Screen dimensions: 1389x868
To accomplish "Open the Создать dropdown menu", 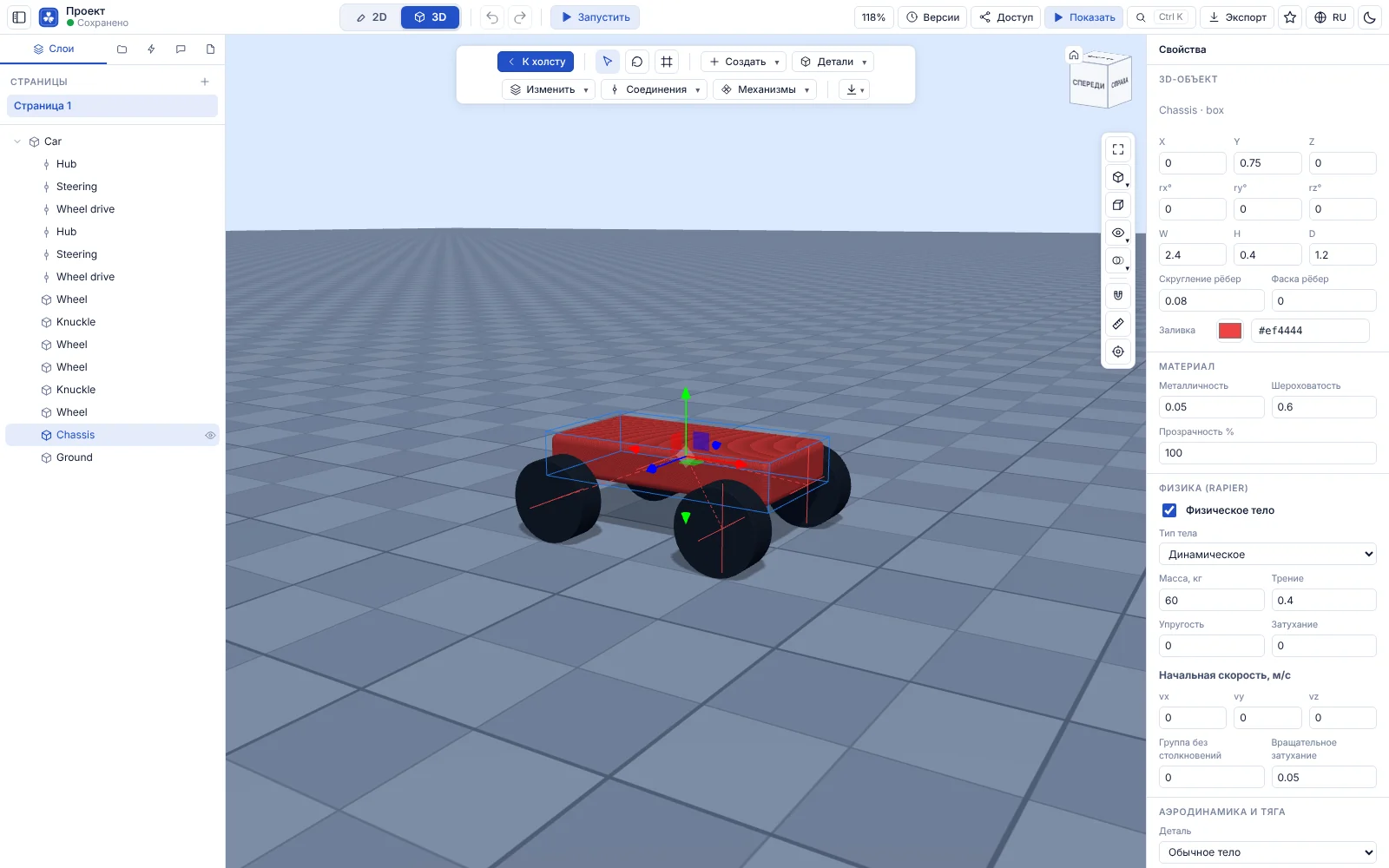I will [744, 62].
